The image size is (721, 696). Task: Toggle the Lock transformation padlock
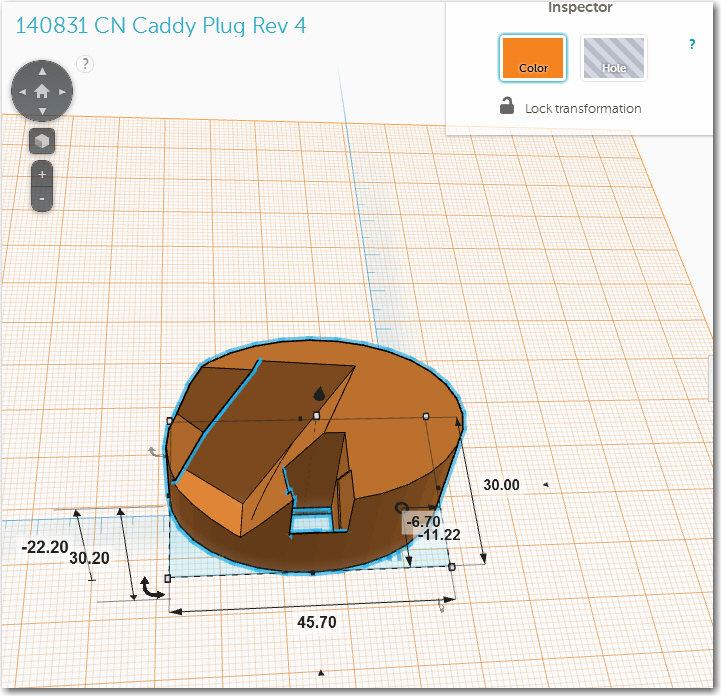(507, 106)
